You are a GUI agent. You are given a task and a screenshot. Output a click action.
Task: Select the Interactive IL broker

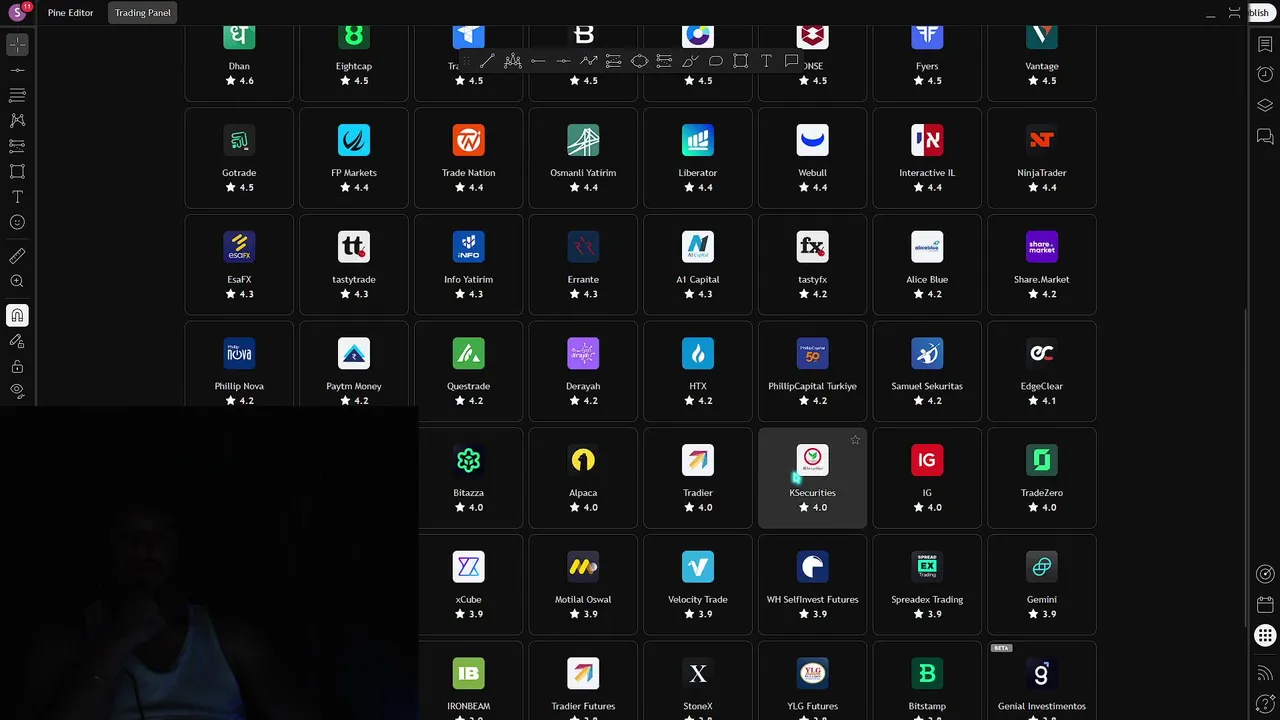click(927, 158)
